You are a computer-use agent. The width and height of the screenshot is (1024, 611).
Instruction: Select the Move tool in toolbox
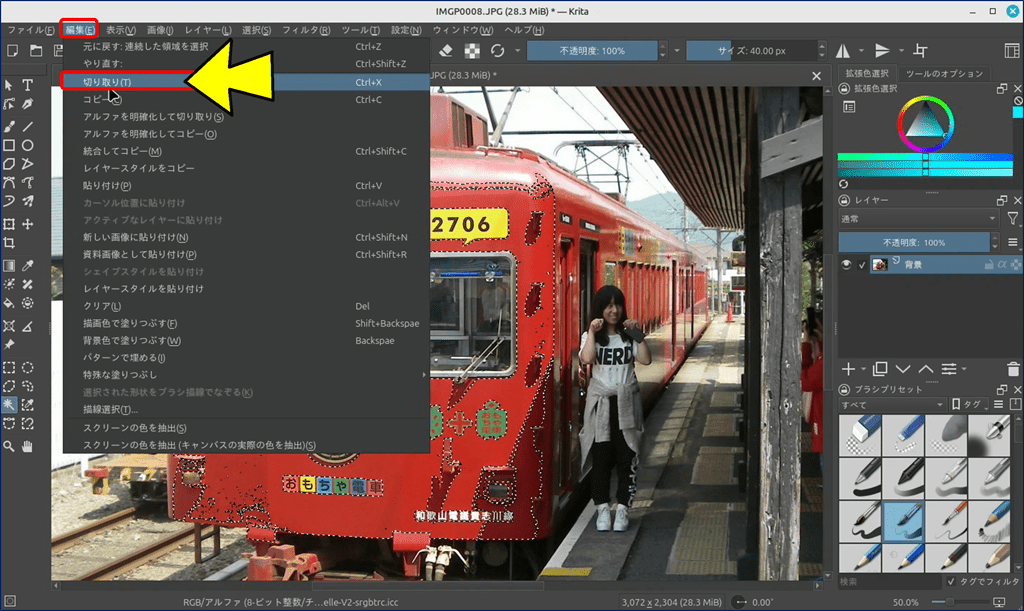[x=28, y=224]
